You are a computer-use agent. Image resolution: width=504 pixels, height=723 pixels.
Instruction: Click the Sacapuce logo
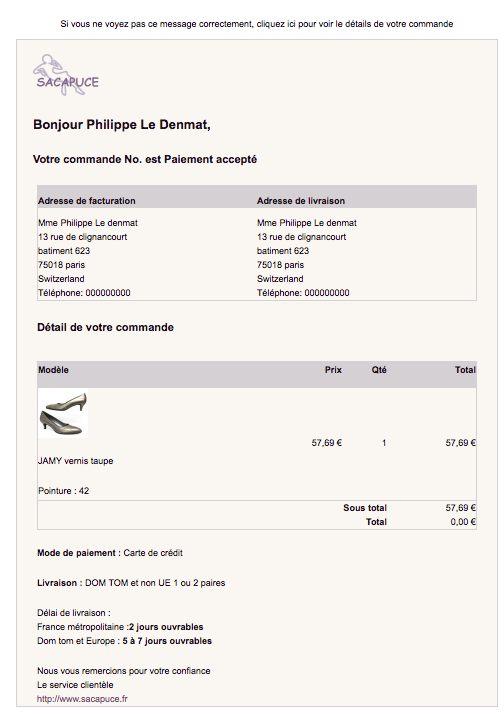[65, 75]
